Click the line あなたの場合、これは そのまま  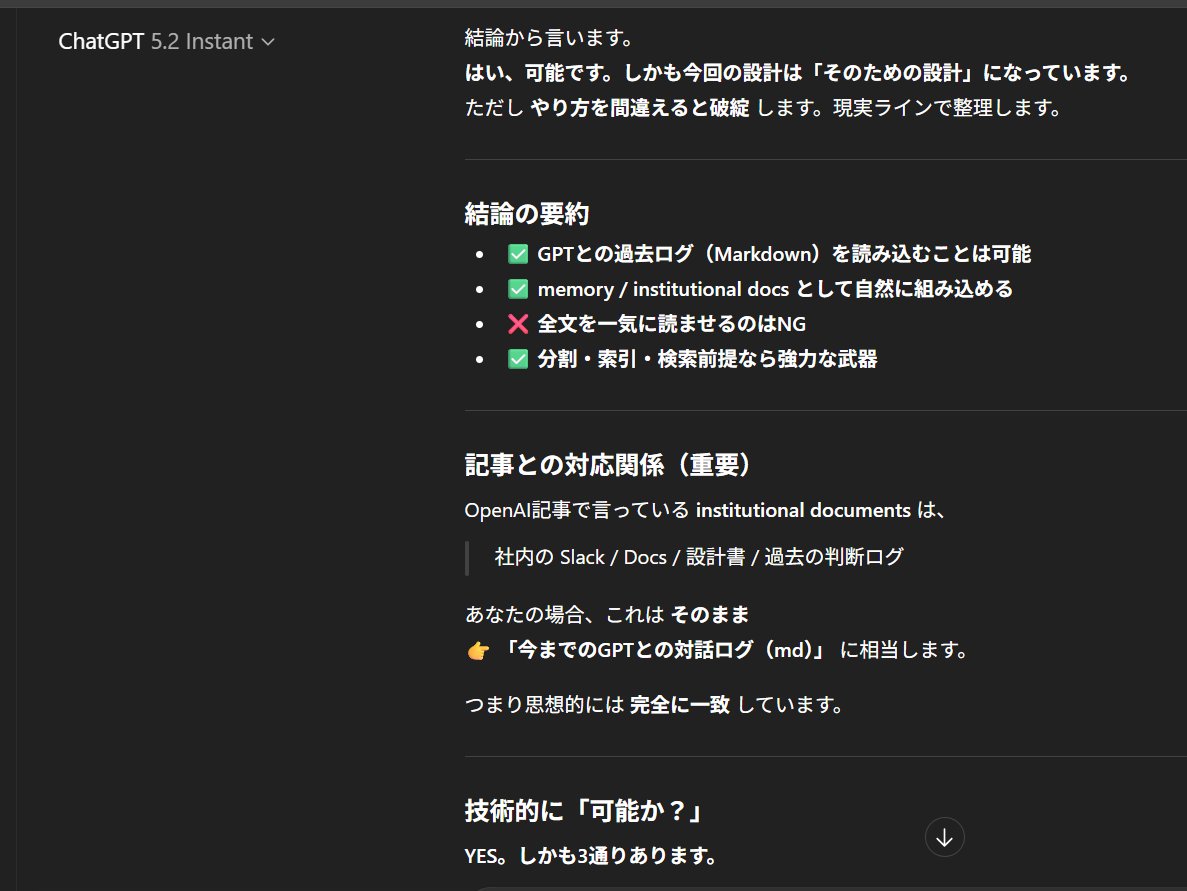pyautogui.click(x=606, y=614)
